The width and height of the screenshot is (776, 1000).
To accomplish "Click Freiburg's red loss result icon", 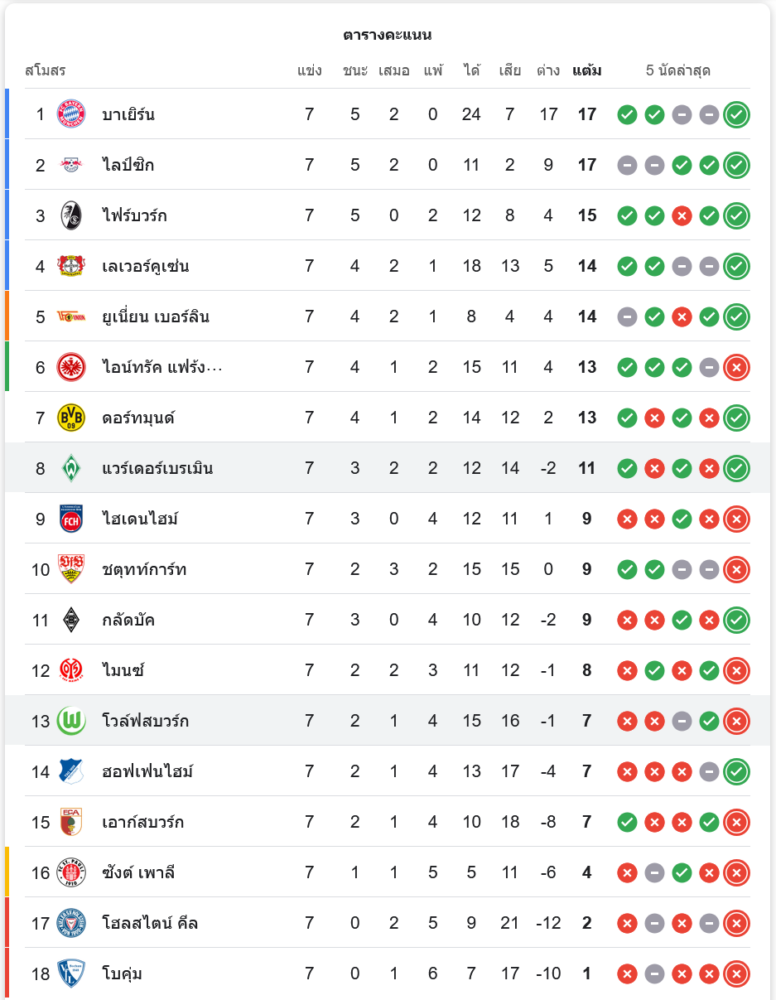I will pos(682,215).
